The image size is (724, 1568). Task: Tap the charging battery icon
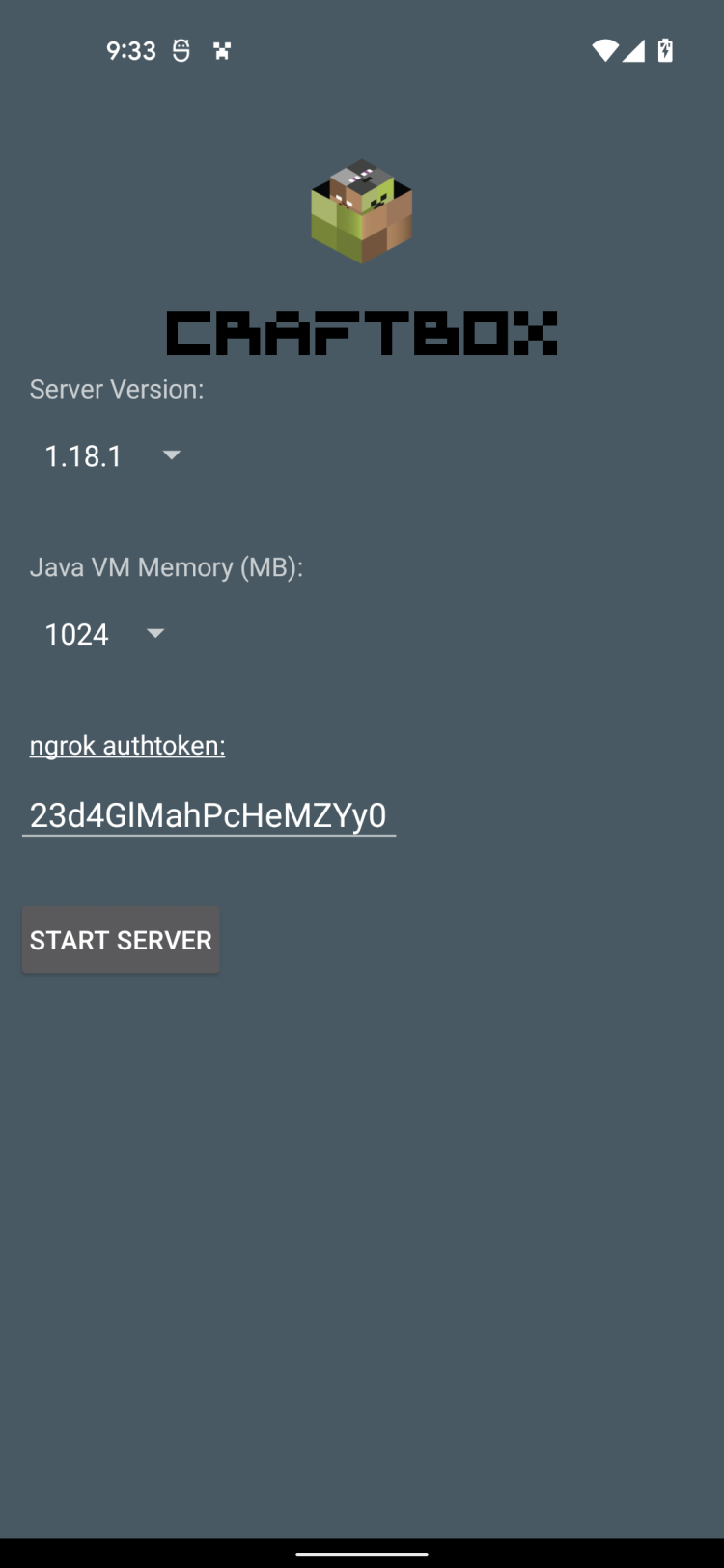[x=665, y=50]
